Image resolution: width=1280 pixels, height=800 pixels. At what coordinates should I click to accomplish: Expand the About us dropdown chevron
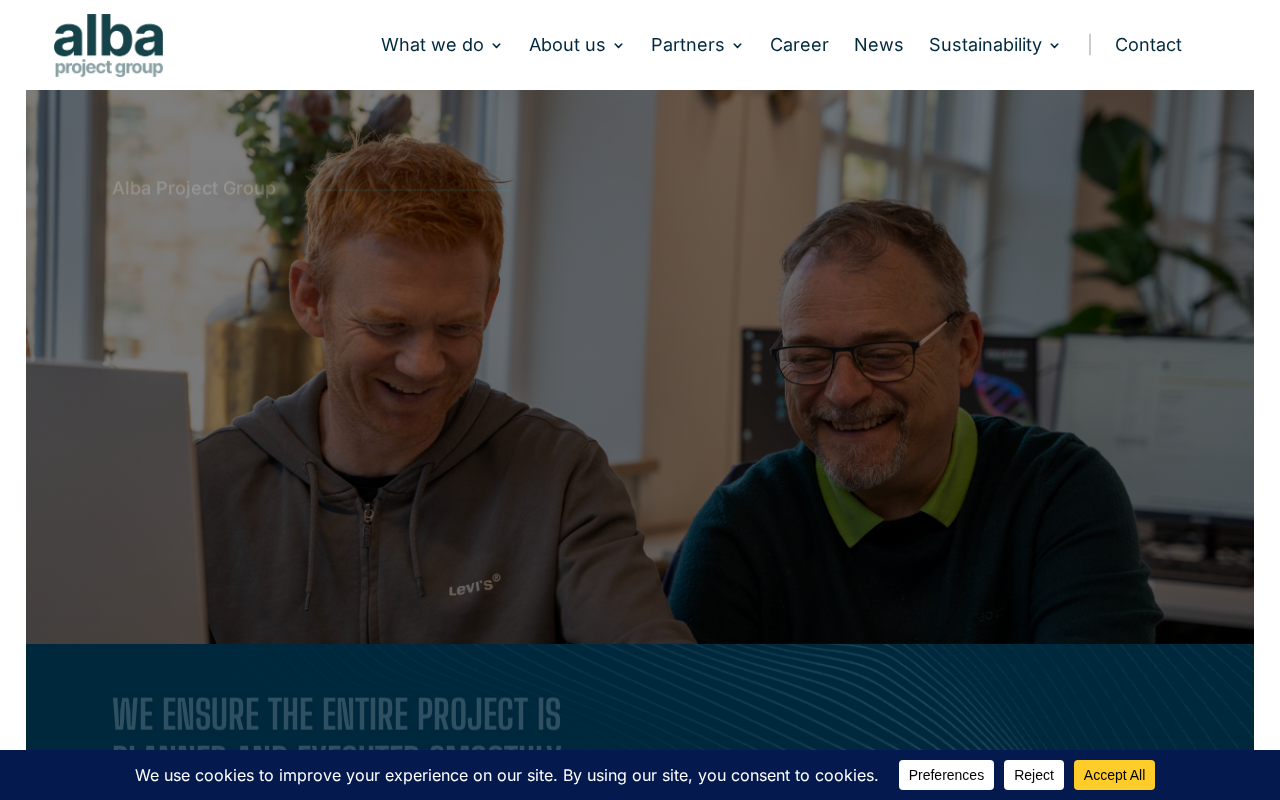pyautogui.click(x=618, y=46)
